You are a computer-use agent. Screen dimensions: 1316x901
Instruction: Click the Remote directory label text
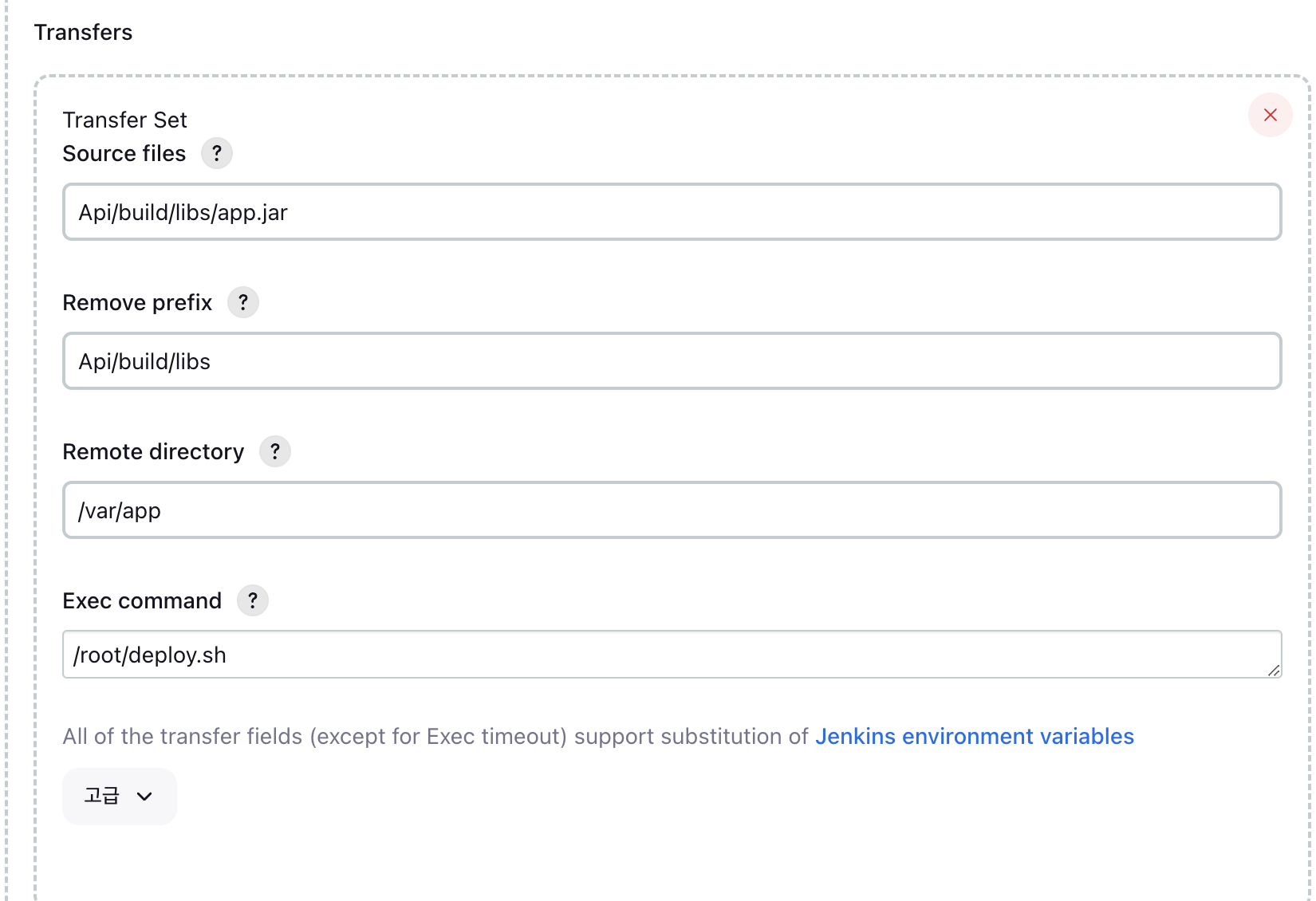pos(153,451)
